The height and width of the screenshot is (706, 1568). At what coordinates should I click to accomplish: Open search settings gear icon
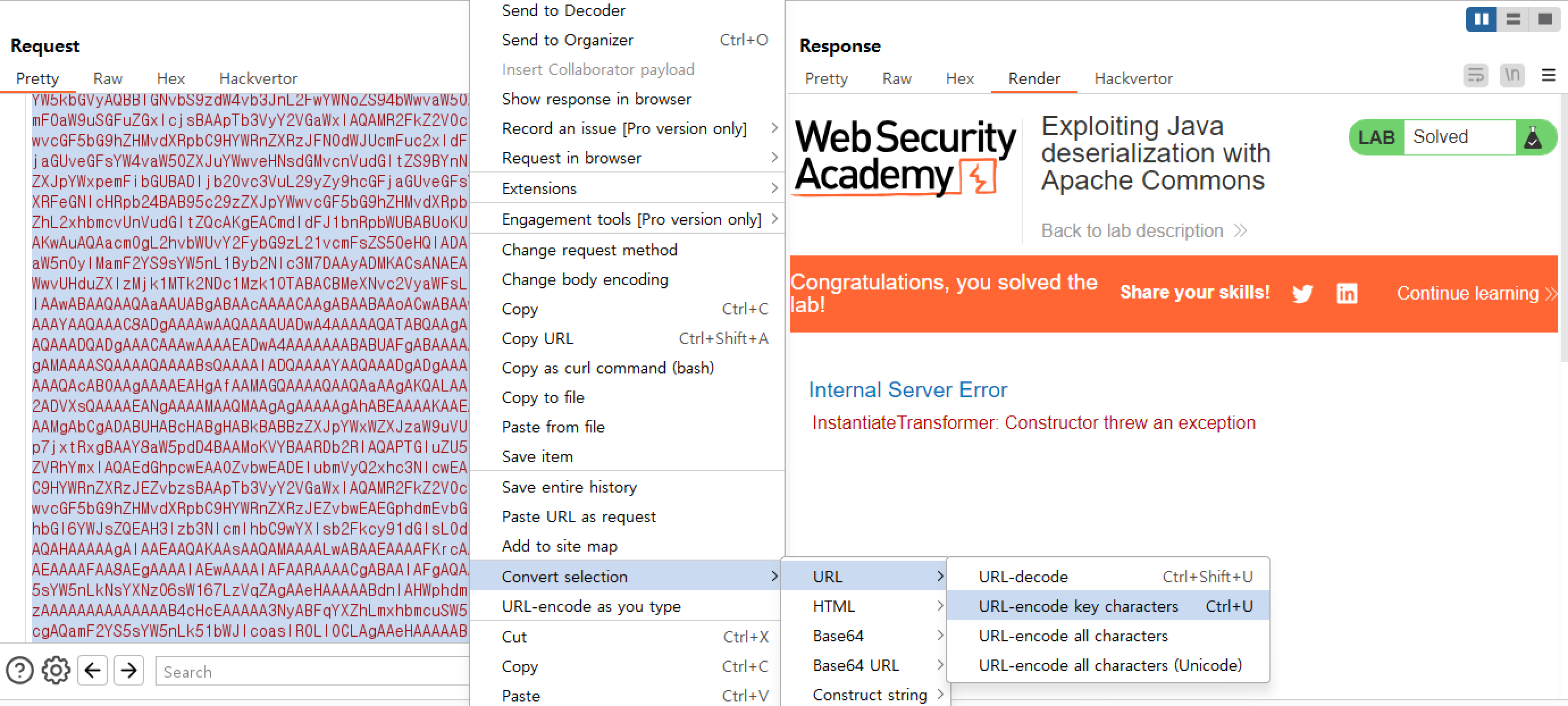tap(56, 671)
